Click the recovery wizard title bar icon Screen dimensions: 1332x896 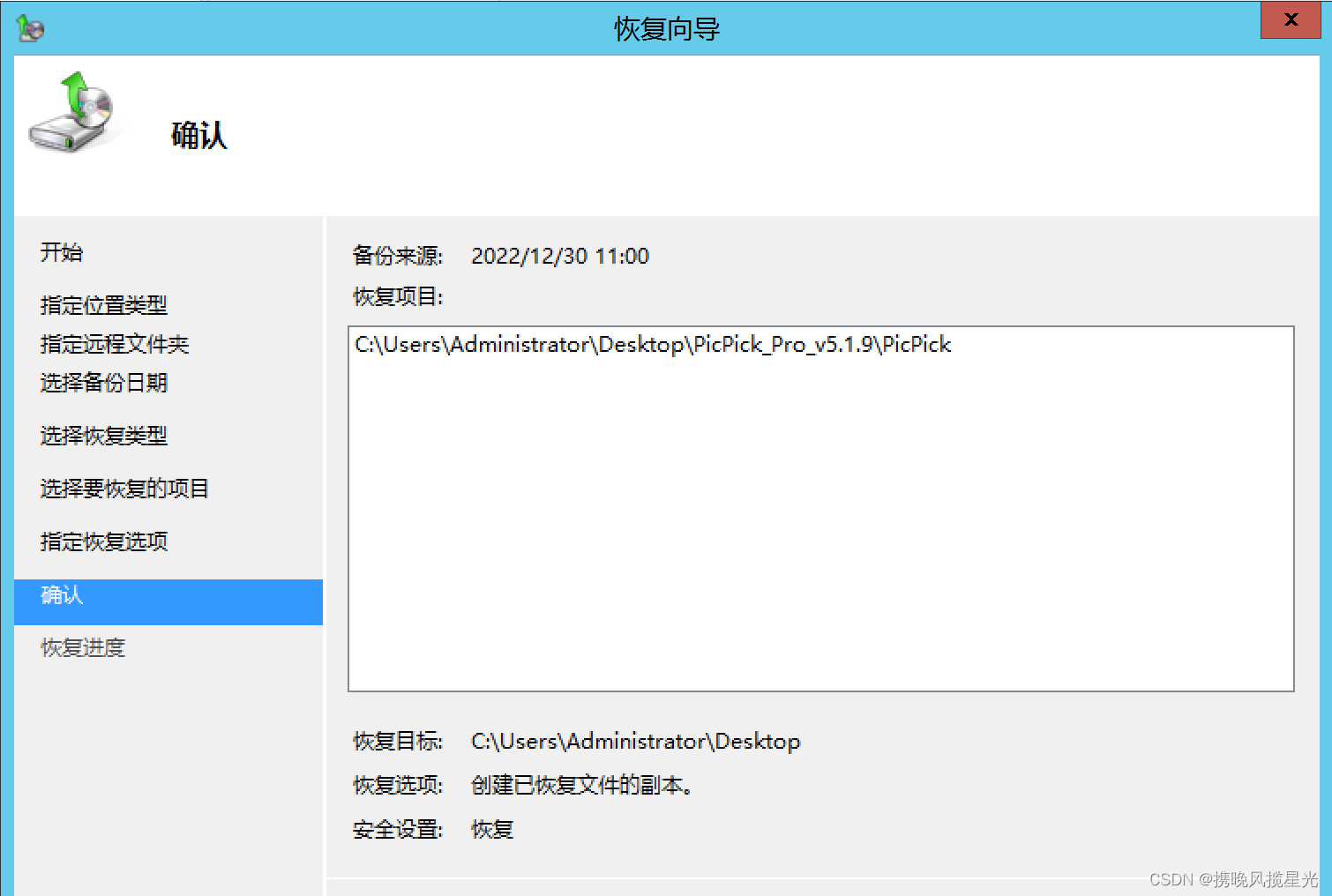coord(30,28)
